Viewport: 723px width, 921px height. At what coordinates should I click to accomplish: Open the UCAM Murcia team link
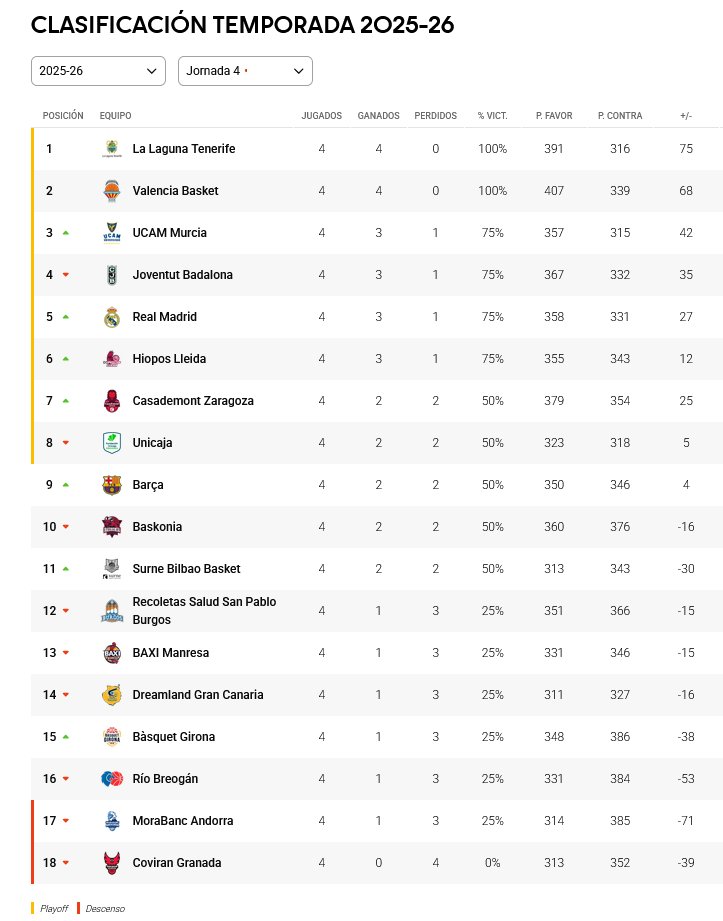[x=170, y=233]
